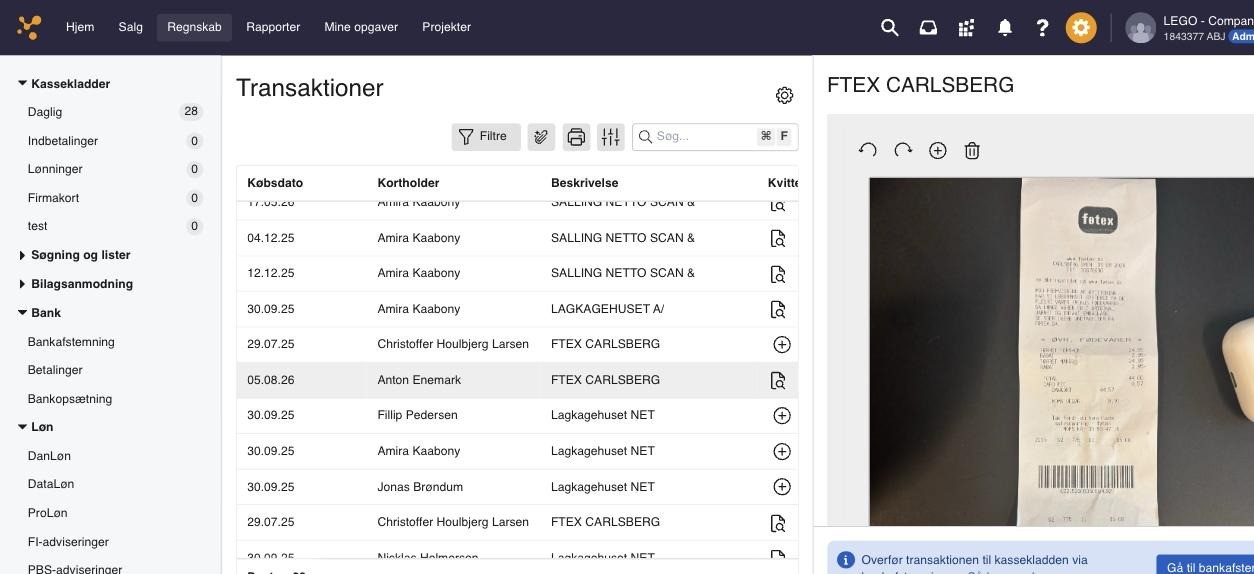
Task: Click the Gå til bankafstemning button
Action: 1205,567
